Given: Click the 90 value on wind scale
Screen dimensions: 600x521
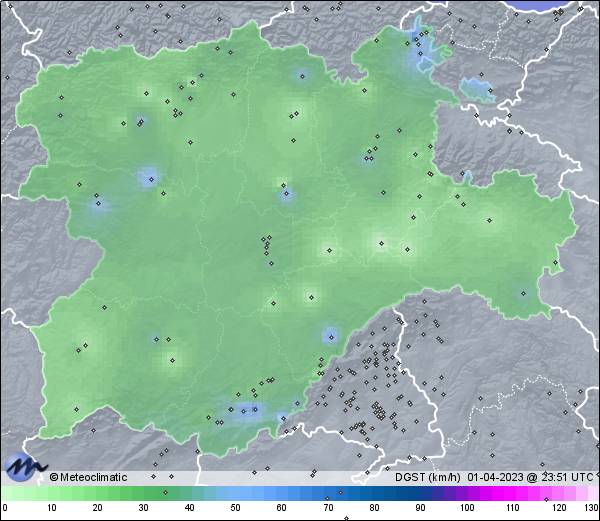Looking at the screenshot, I should [420, 508].
